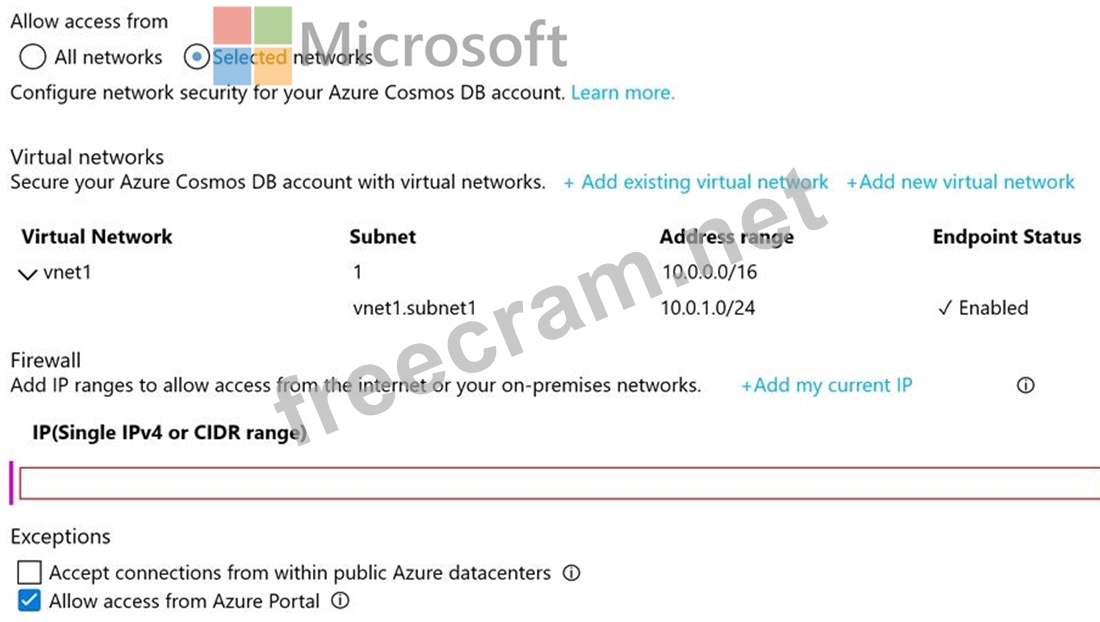Click info icon beside Azure datacenters option
Screen dimensions: 1100x622
[x=571, y=573]
